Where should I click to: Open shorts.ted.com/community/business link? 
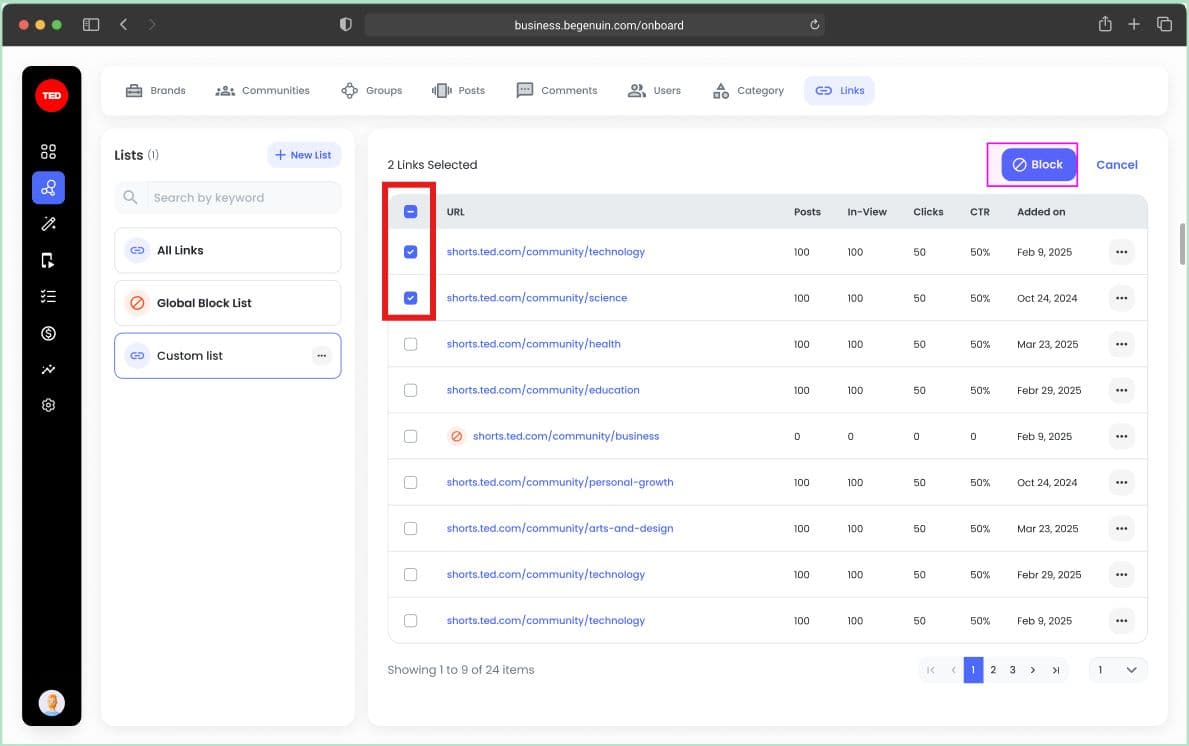[566, 437]
